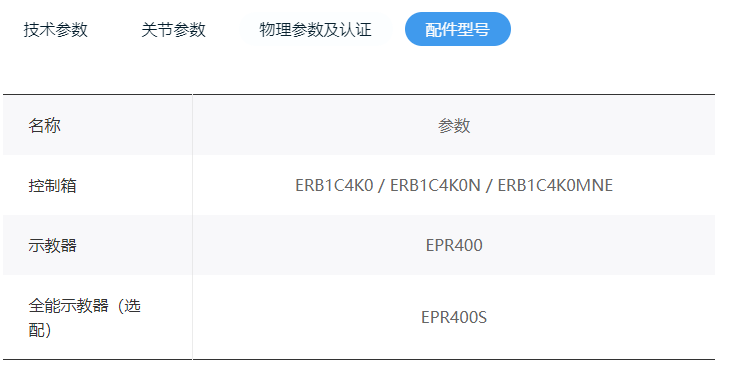Click the ERB1C4K0N model text

pos(435,185)
